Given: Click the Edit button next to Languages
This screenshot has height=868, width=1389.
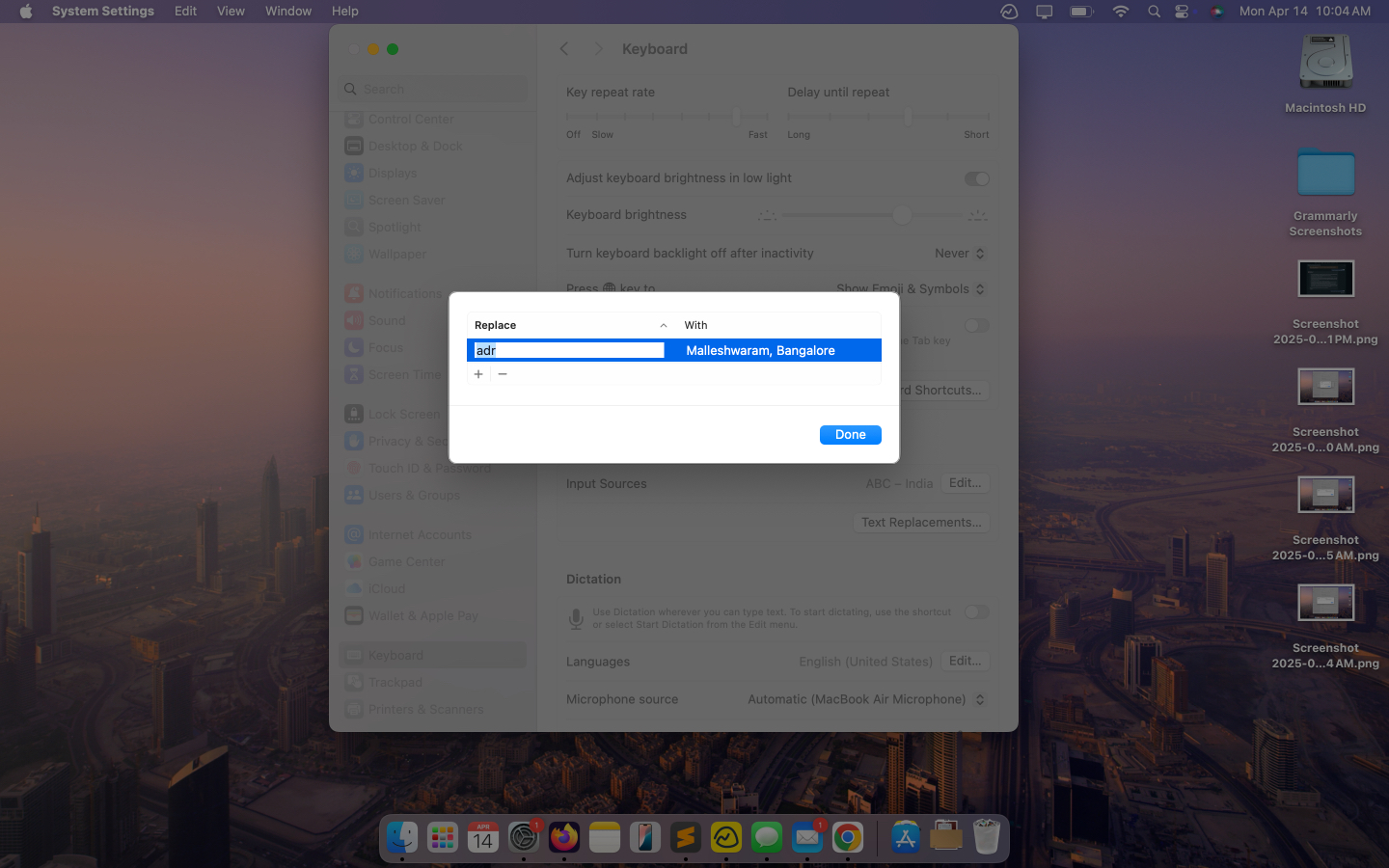Looking at the screenshot, I should [966, 661].
